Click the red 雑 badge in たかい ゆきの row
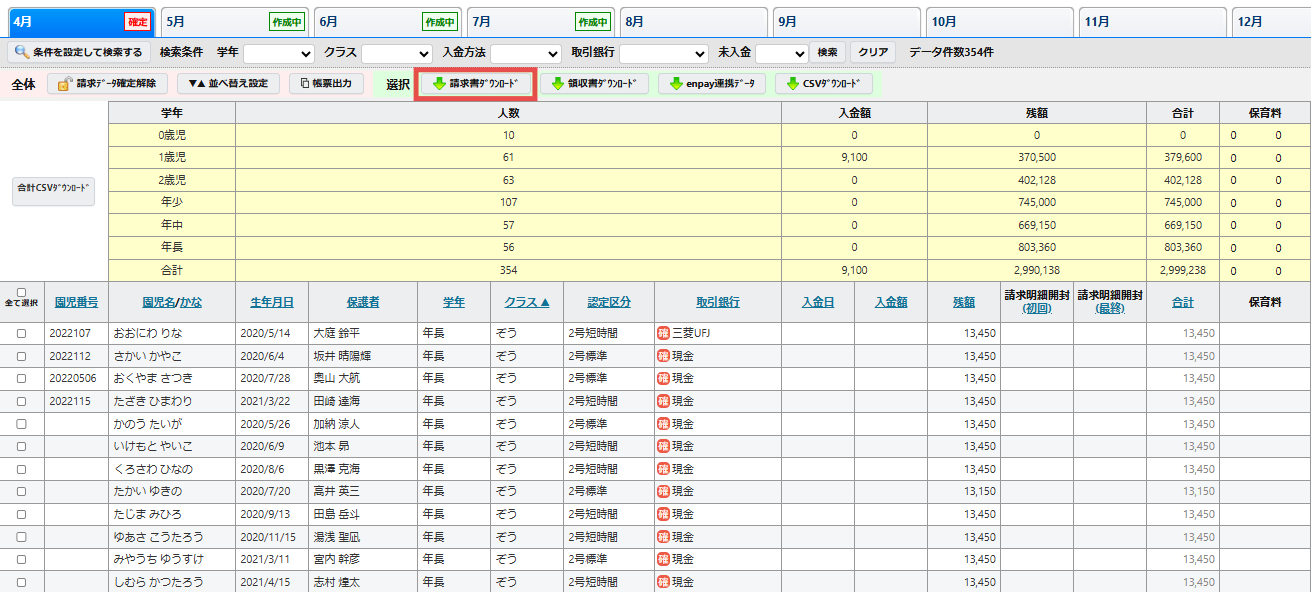The width and height of the screenshot is (1311, 592). point(662,491)
